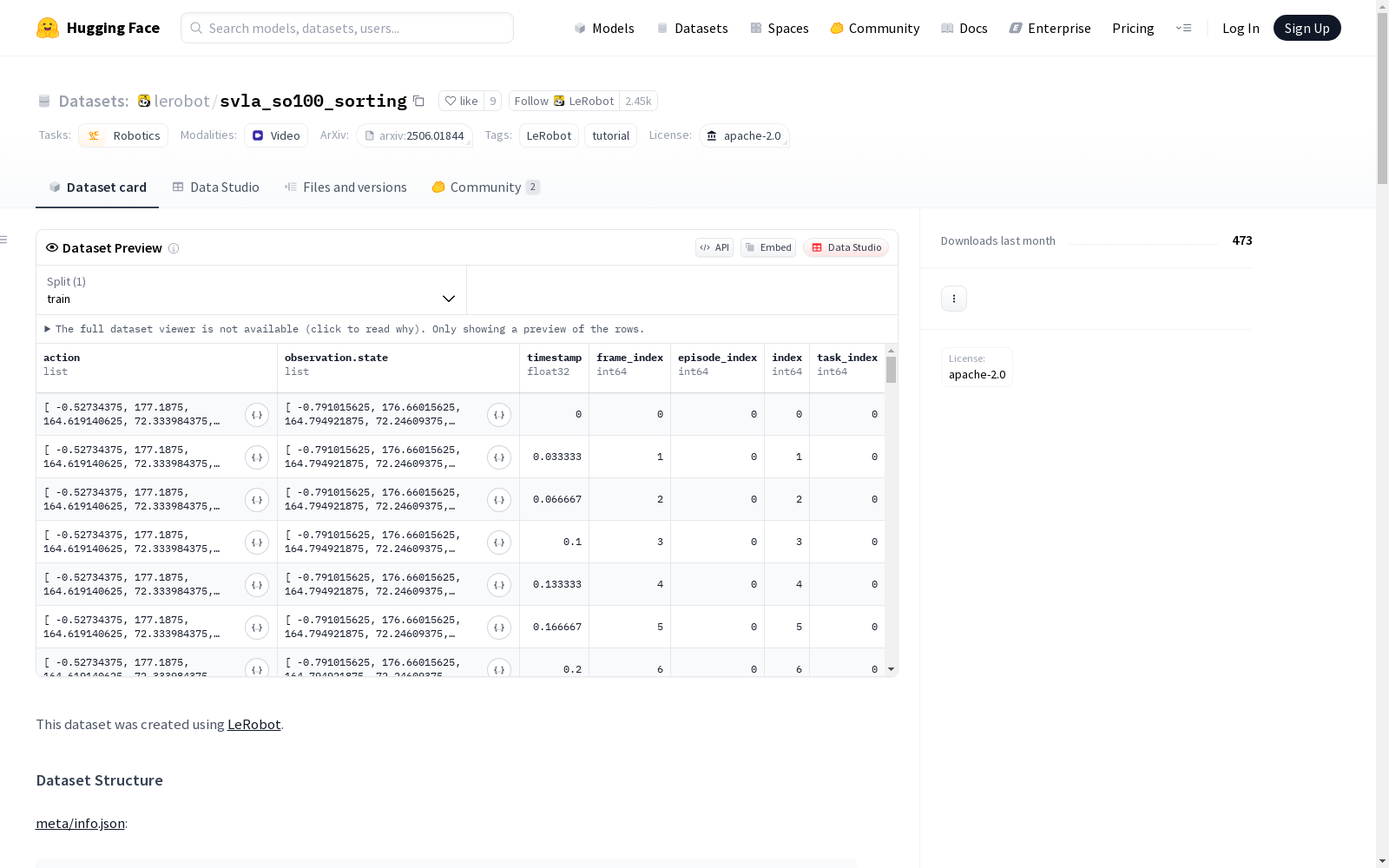Click the table scrollbar down arrow
Screen dimensions: 1389x868
click(891, 669)
